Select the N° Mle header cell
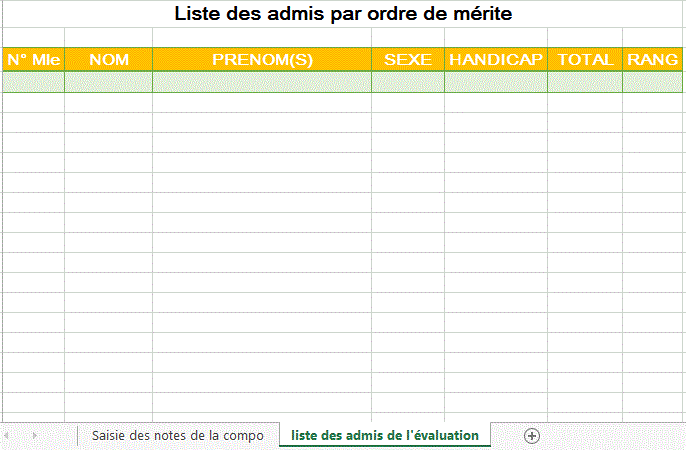This screenshot has height=450, width=686. tap(34, 59)
